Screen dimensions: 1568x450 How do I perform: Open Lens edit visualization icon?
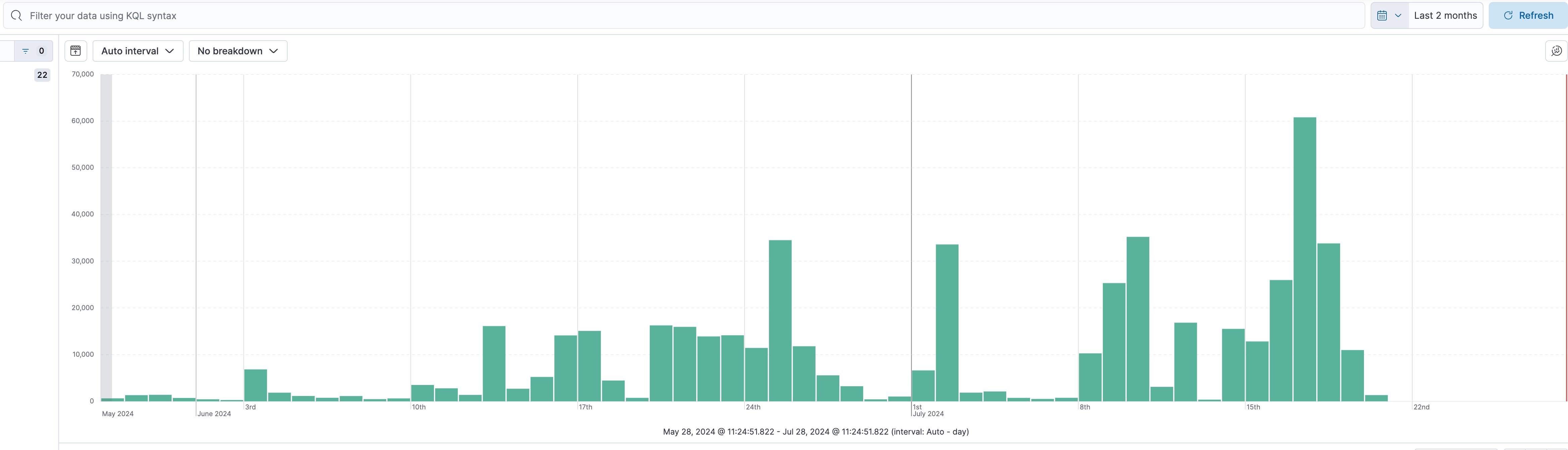[x=1556, y=51]
